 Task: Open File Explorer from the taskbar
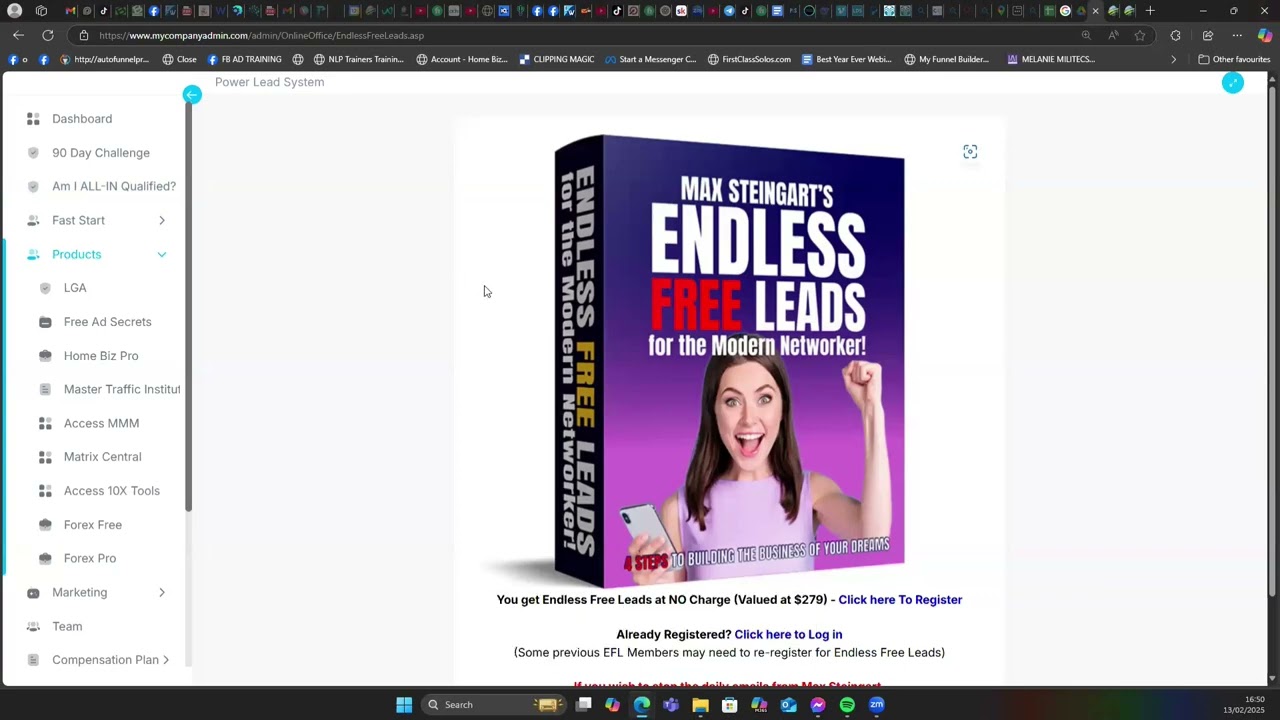(x=700, y=705)
